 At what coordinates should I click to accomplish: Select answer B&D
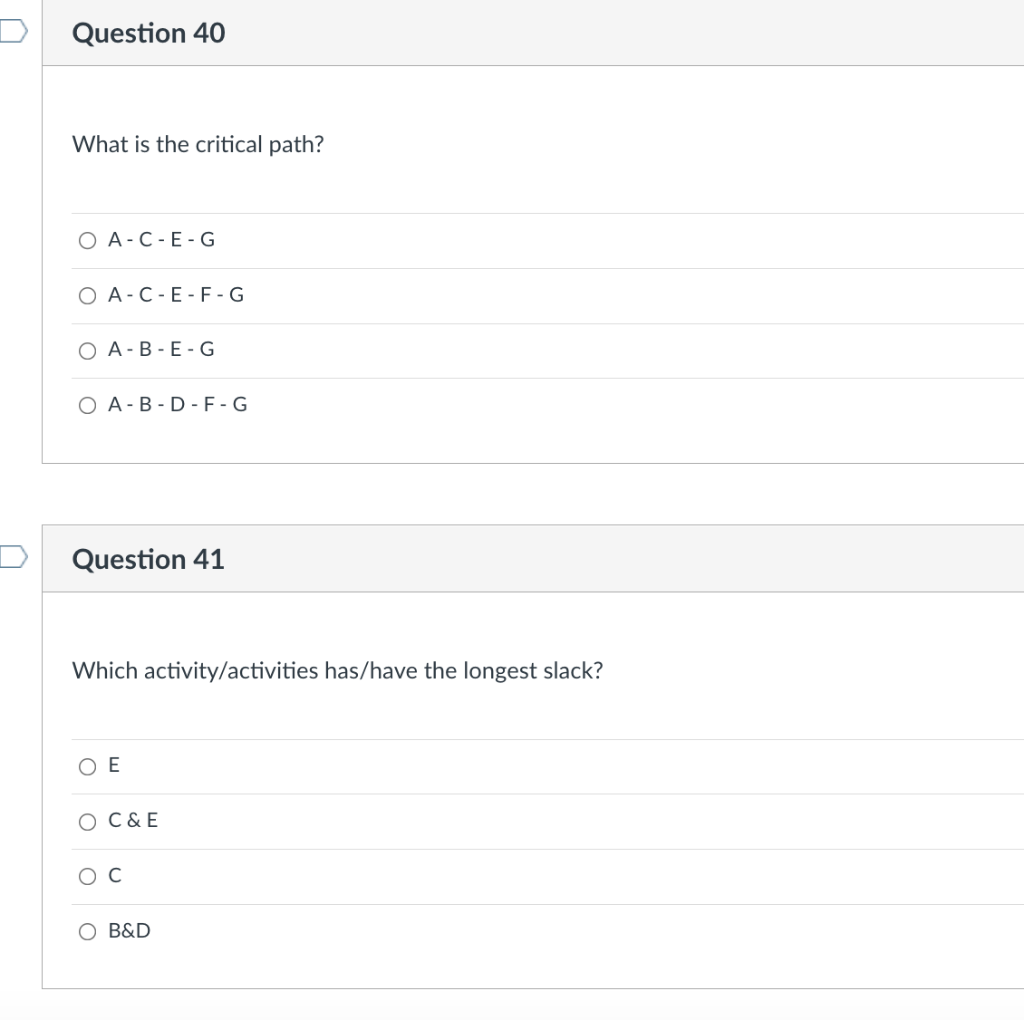click(x=87, y=931)
